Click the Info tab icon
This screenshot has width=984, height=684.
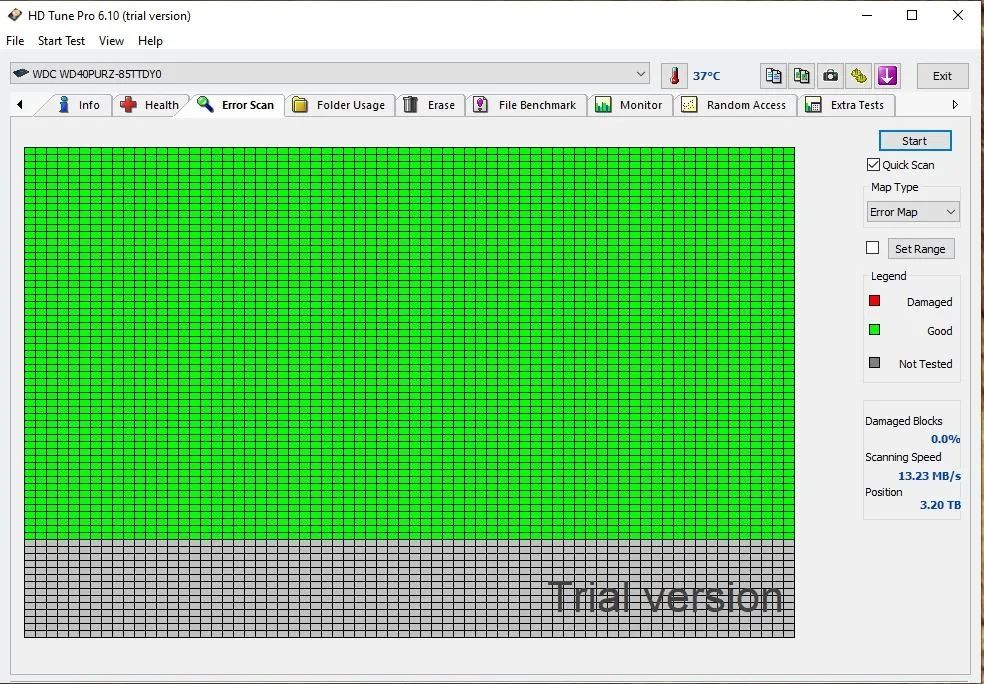[64, 104]
